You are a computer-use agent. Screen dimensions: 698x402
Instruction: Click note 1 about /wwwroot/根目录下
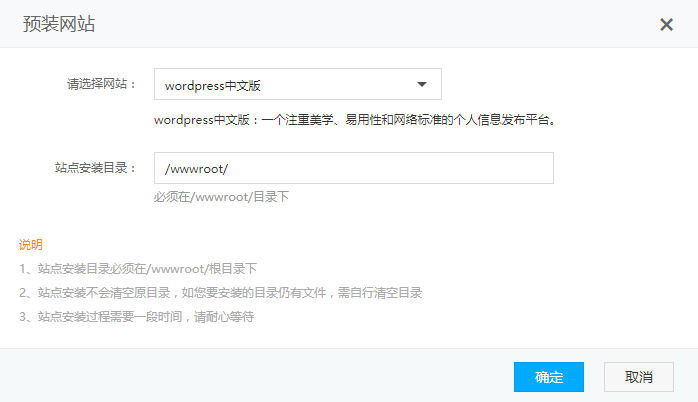click(x=138, y=269)
